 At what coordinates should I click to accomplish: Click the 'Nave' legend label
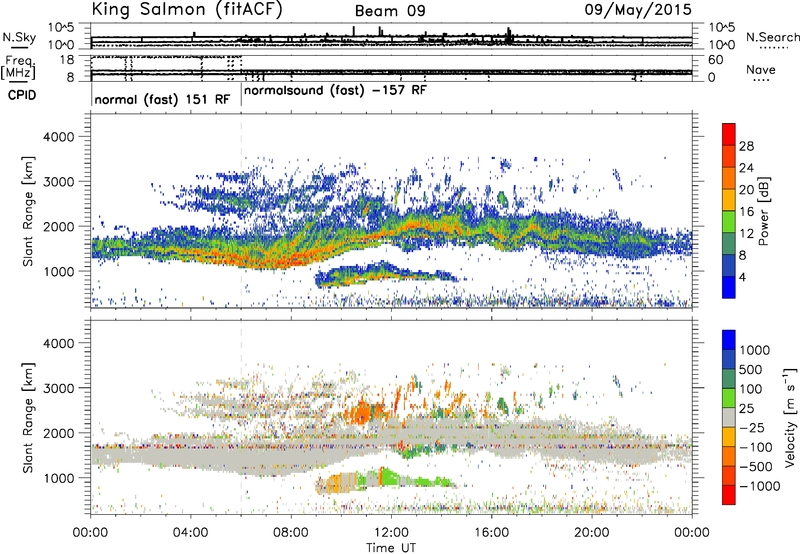761,70
